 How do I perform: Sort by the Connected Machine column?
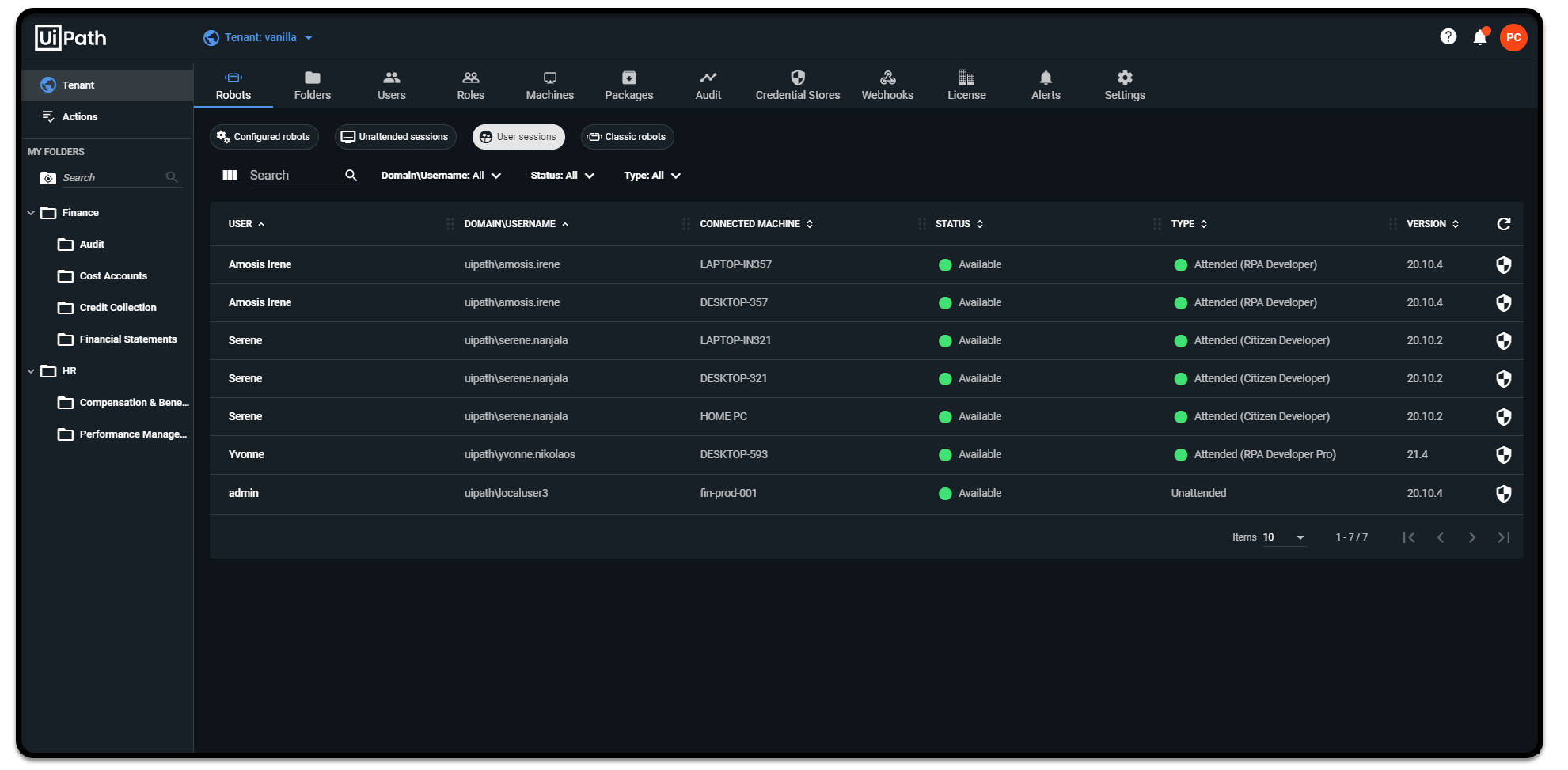(x=756, y=224)
